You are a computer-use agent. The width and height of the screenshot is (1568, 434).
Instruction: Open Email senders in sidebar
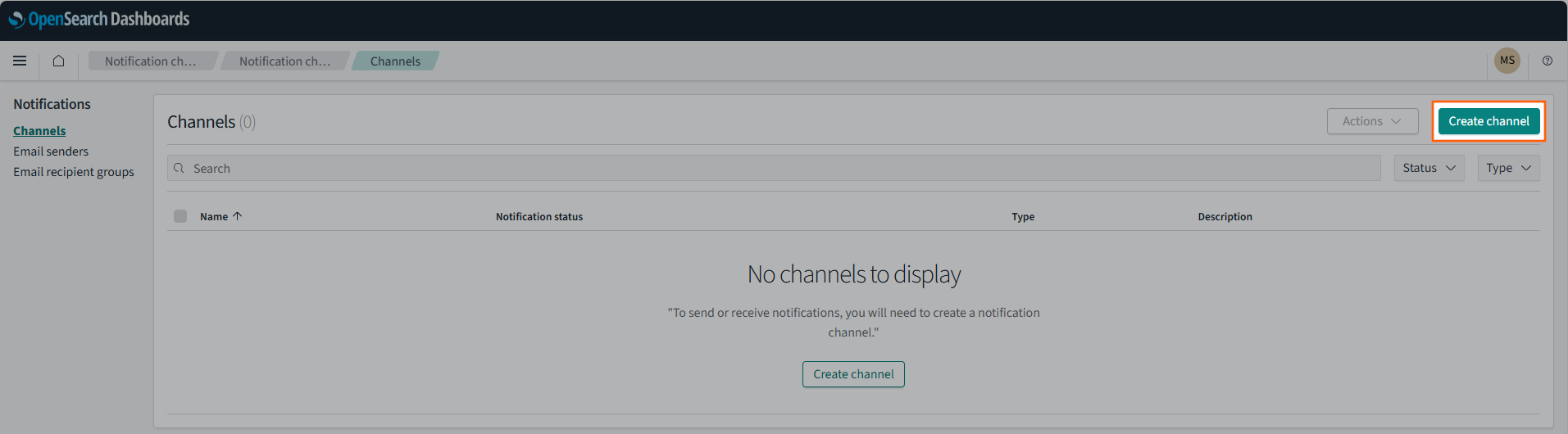(x=51, y=151)
